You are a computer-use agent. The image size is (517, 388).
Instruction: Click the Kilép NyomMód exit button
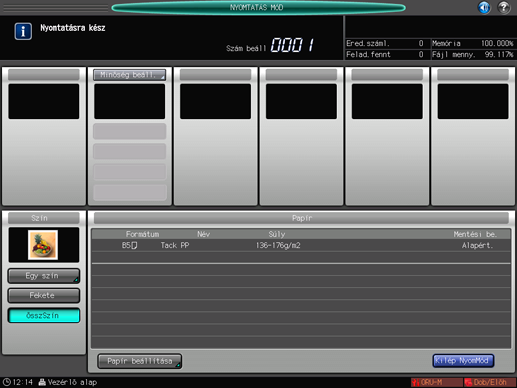[x=463, y=361]
